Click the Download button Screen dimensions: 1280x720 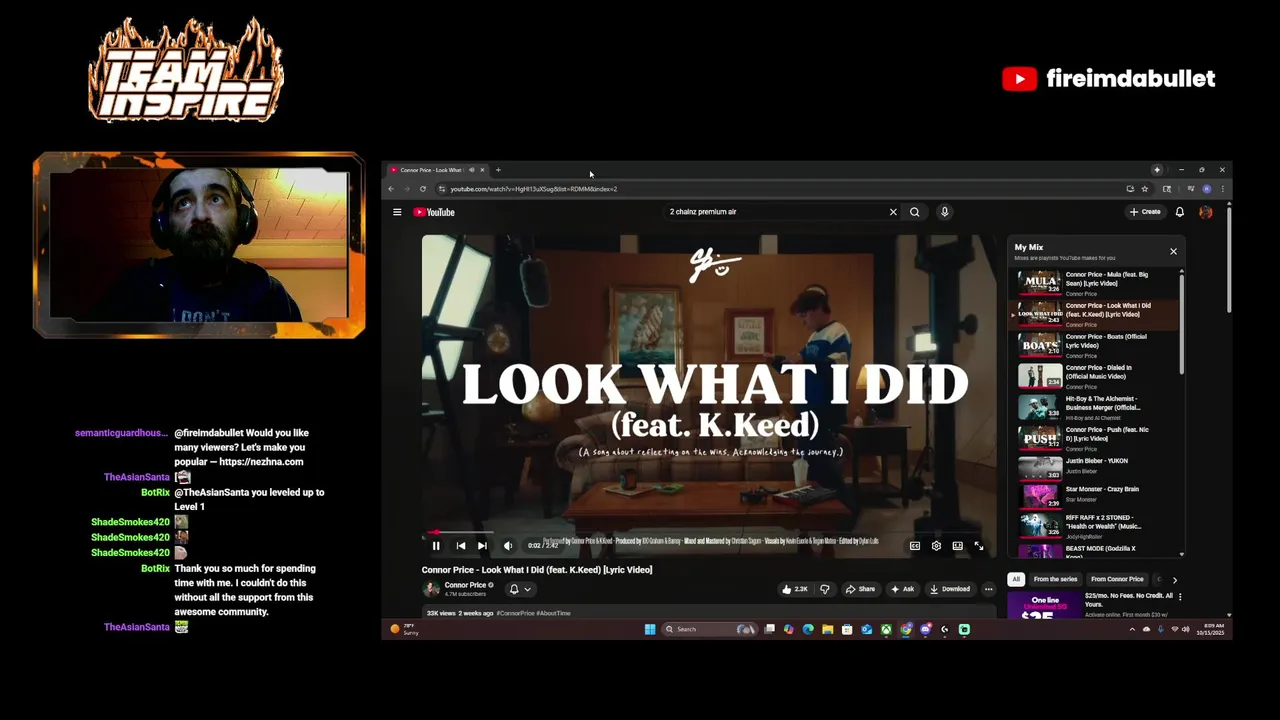pyautogui.click(x=950, y=589)
